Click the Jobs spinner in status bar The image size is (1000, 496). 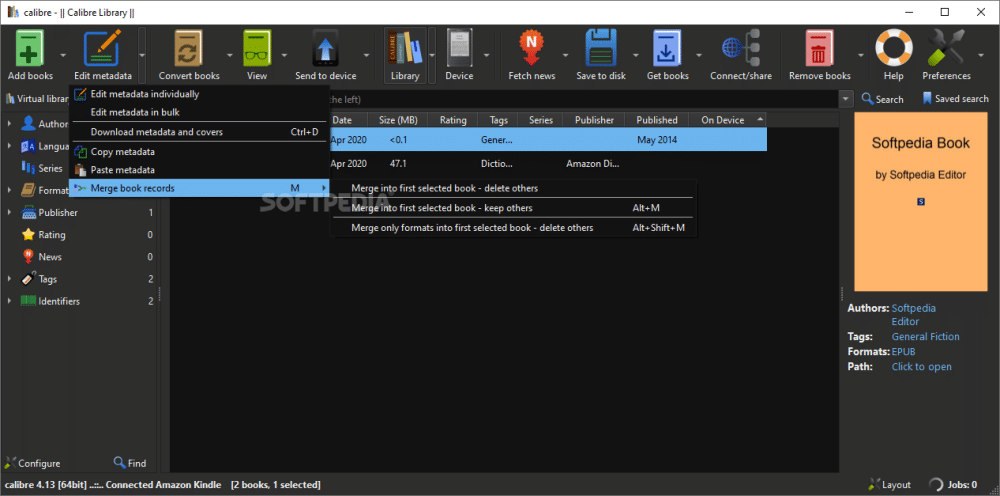(x=936, y=485)
